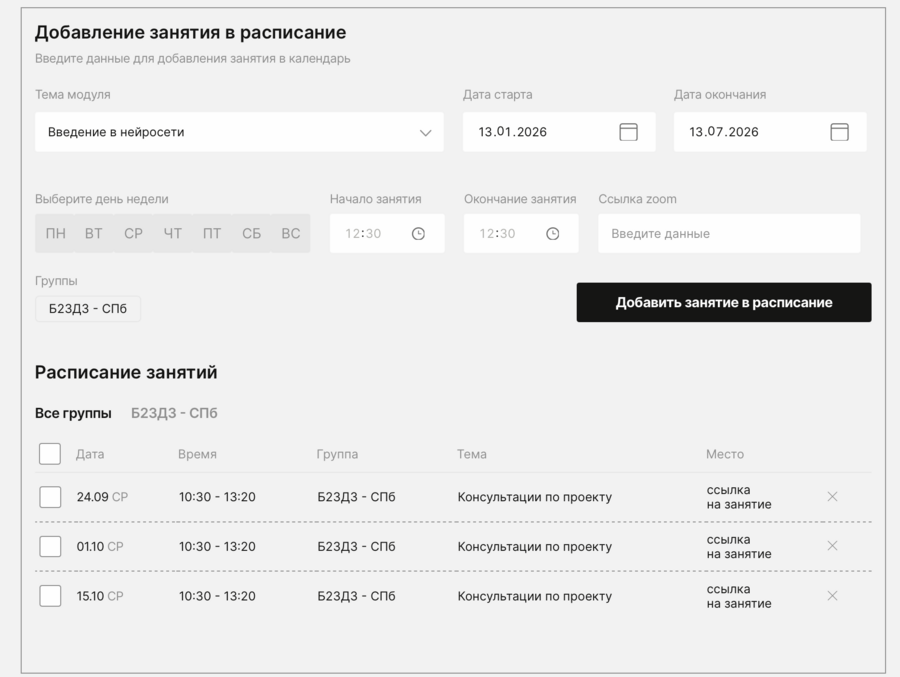This screenshot has width=900, height=677.
Task: Click the clock icon in Окончание занятия
Action: tap(553, 234)
